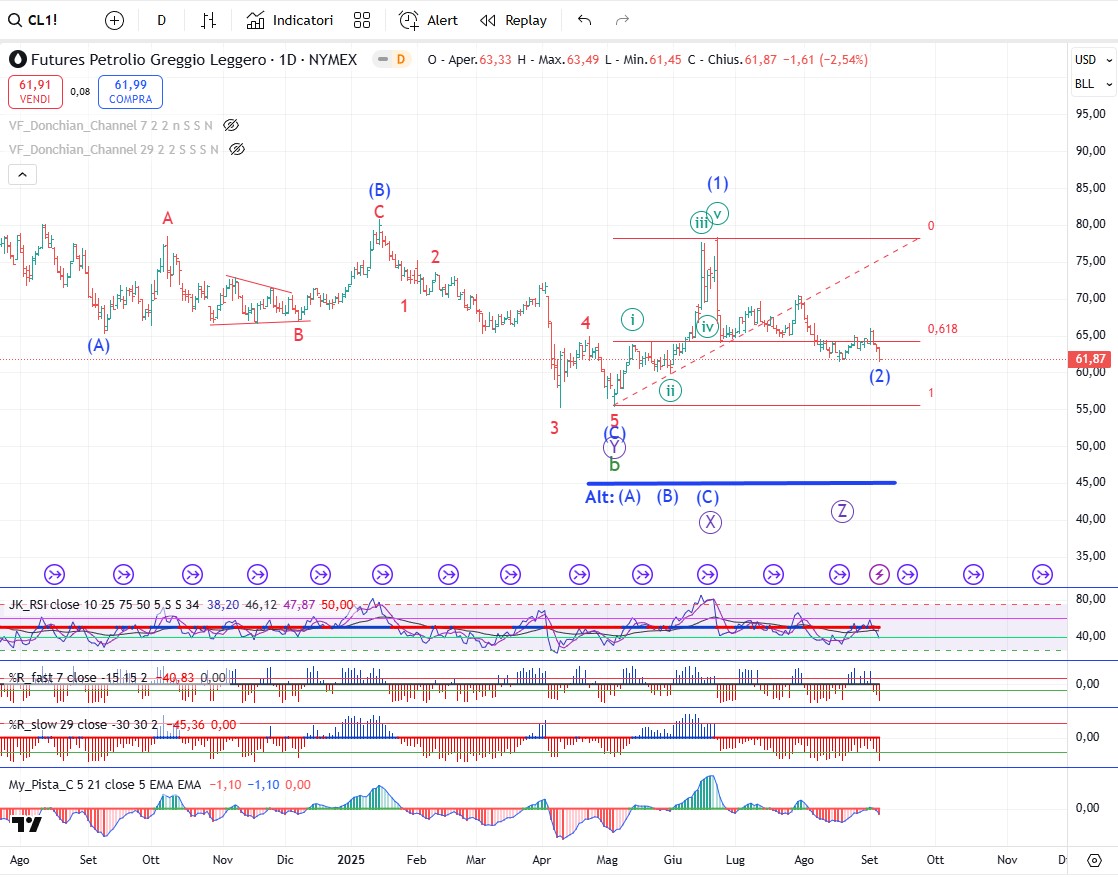Click the redo arrow
The height and width of the screenshot is (877, 1118).
tap(622, 20)
